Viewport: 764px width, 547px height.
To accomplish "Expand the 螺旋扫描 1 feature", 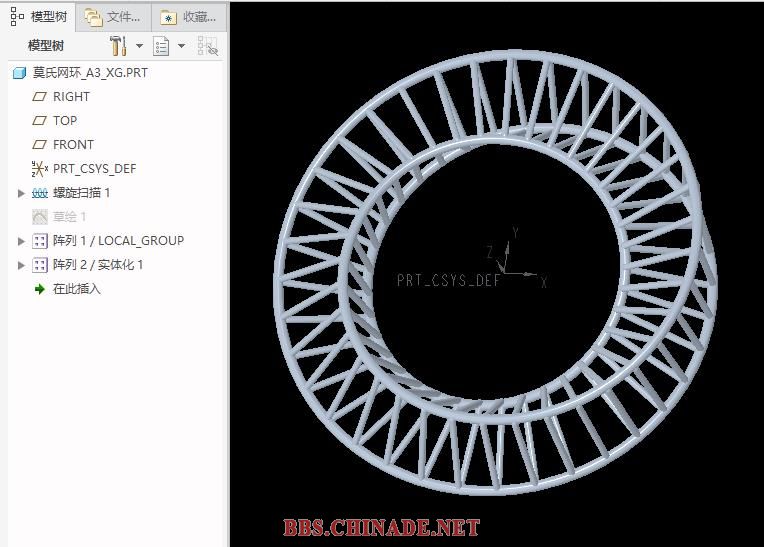I will [x=21, y=193].
